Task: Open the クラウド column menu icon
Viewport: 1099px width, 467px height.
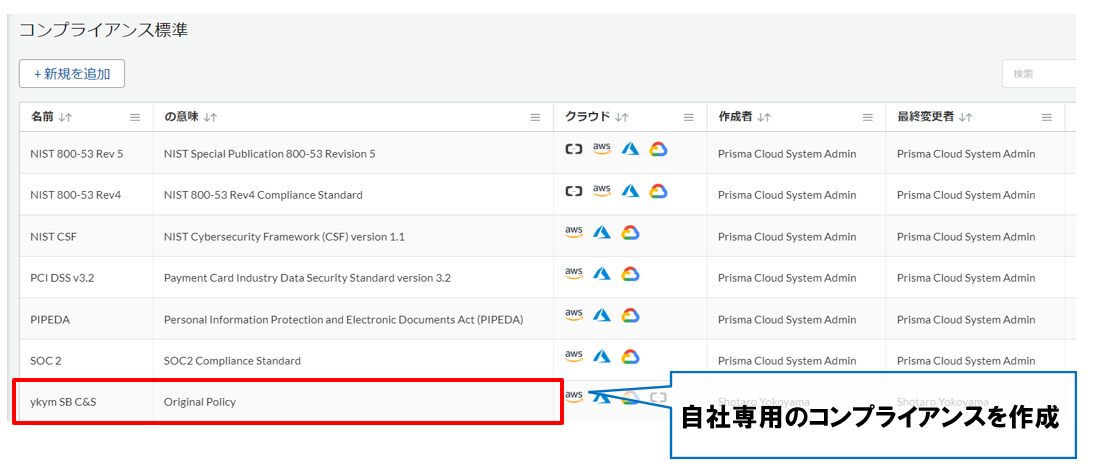Action: pos(689,118)
